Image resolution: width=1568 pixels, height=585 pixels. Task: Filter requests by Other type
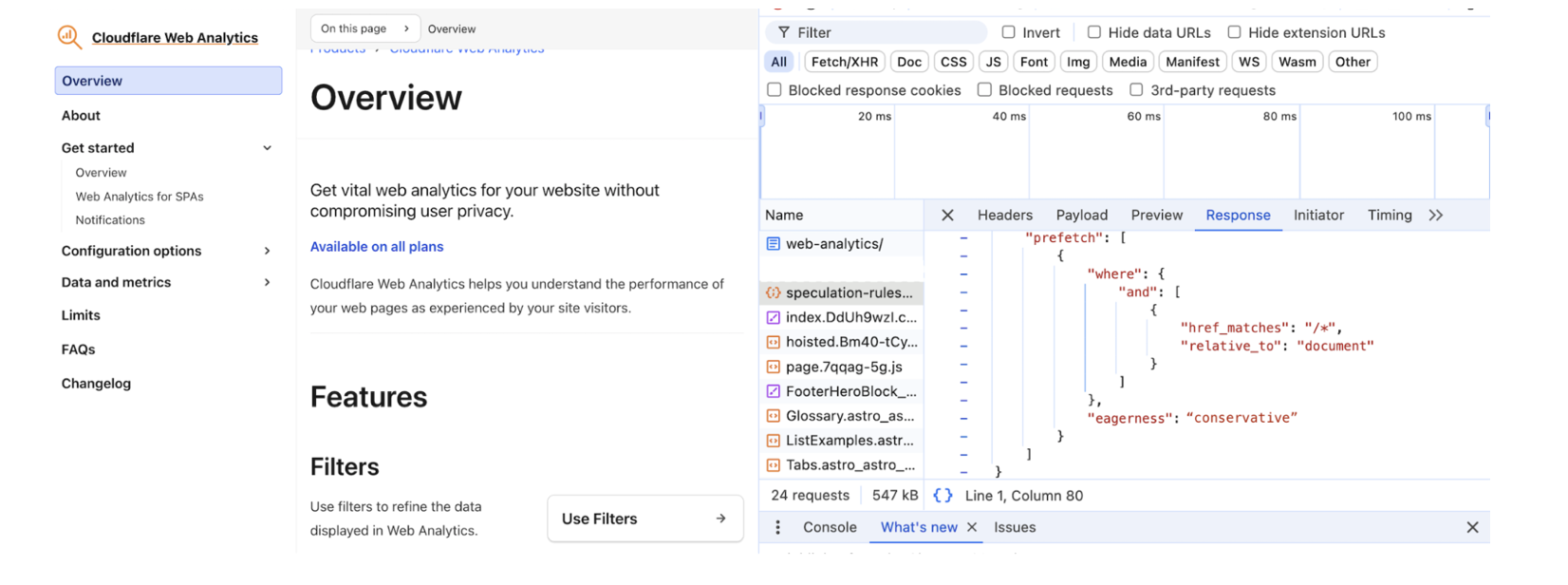point(1353,62)
